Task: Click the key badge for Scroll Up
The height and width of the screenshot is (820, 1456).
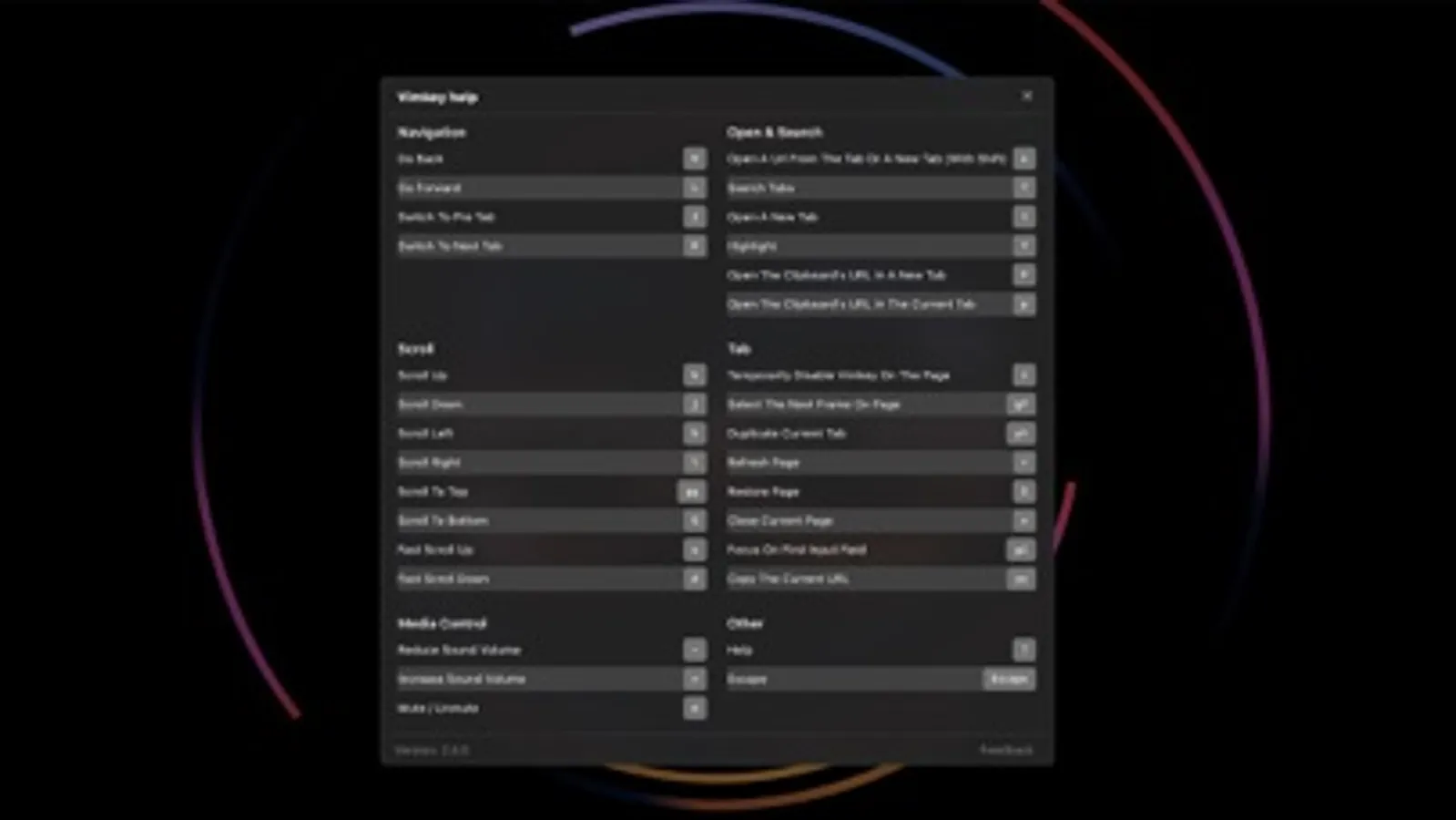Action: pos(695,375)
